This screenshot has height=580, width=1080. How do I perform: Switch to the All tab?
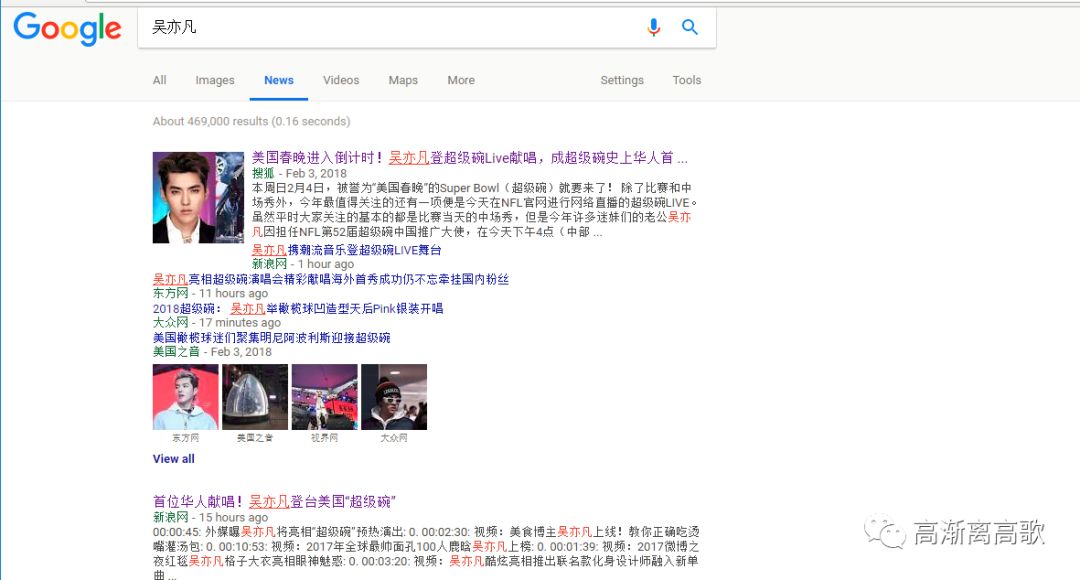click(x=160, y=80)
